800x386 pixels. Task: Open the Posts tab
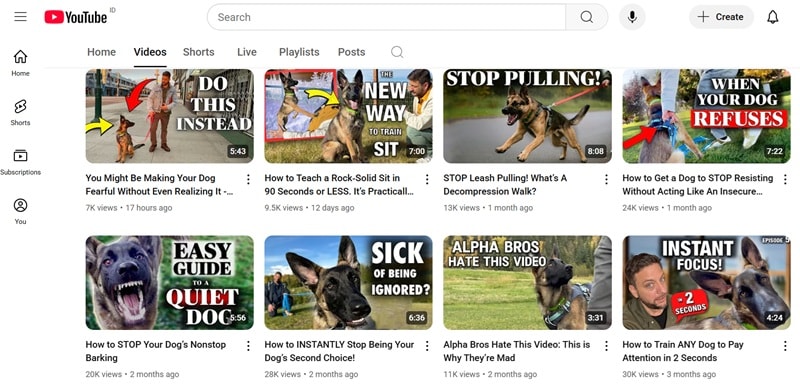point(352,52)
